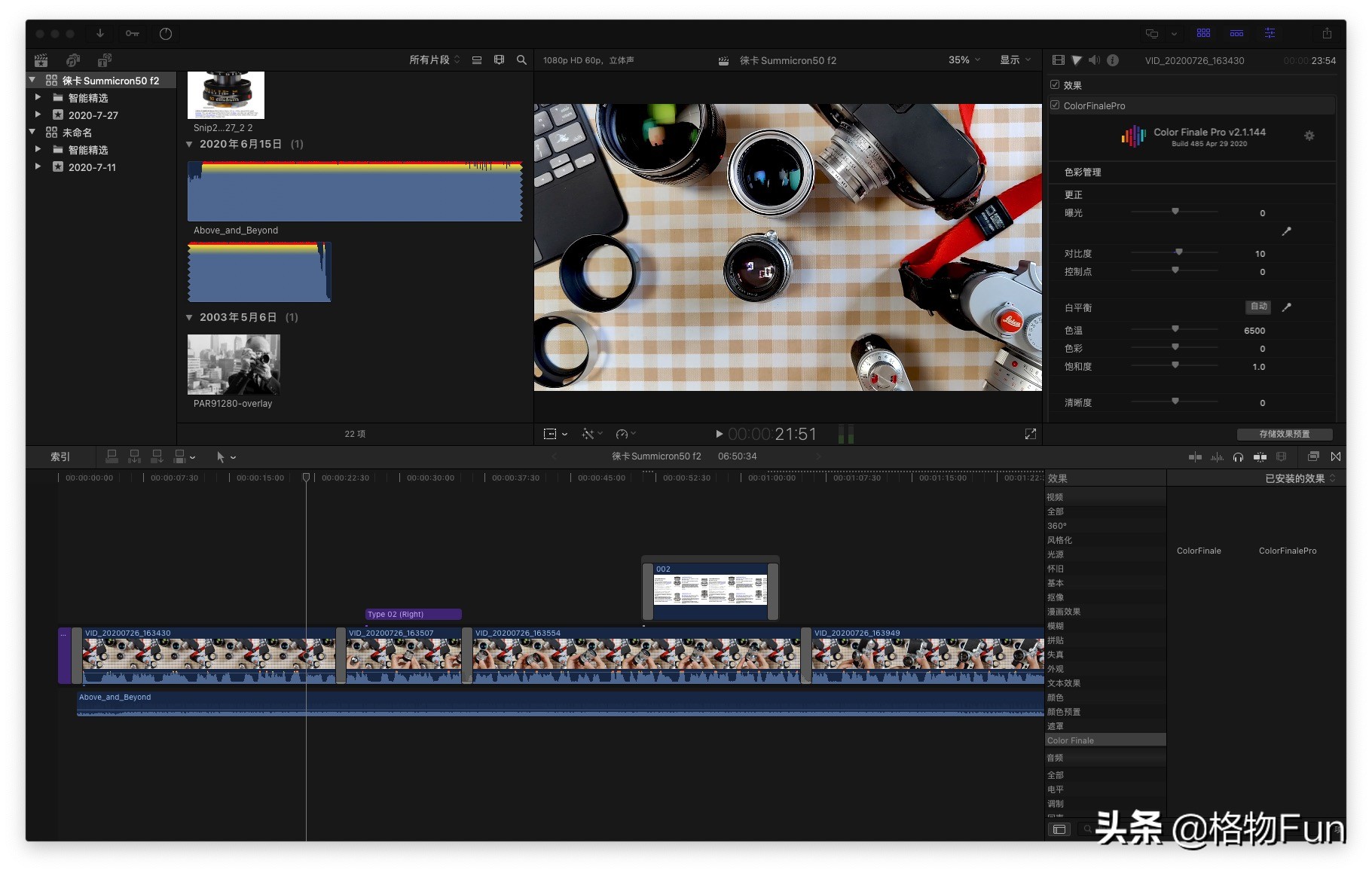Toggle fullscreen viewer arrows icon
This screenshot has width=1372, height=873.
[x=1031, y=434]
